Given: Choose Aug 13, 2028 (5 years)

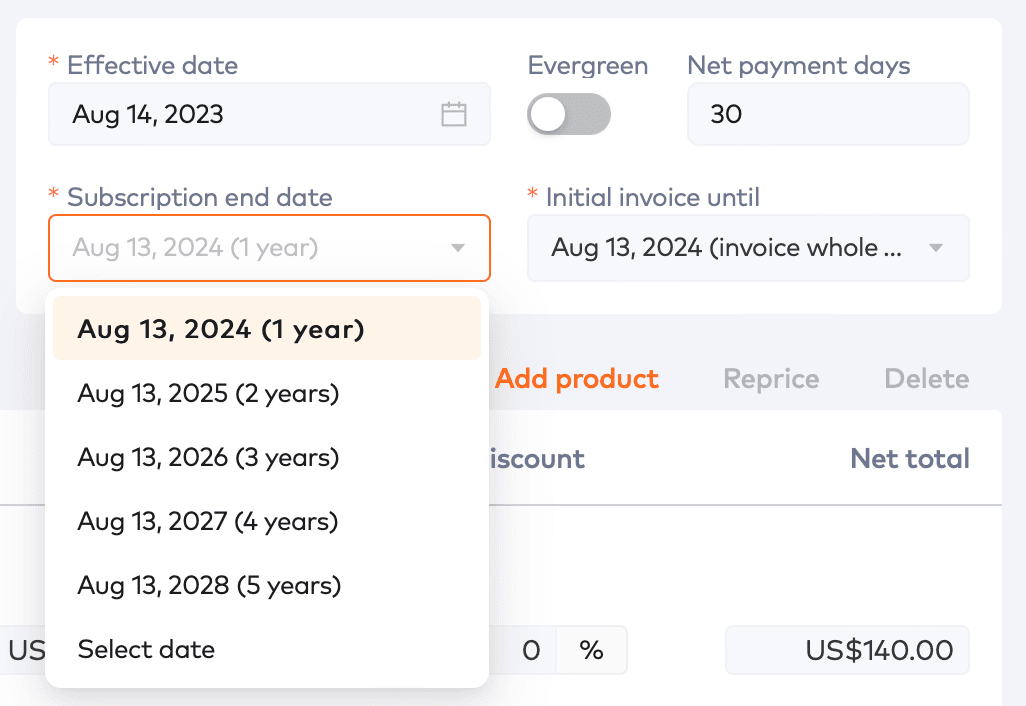Looking at the screenshot, I should click(267, 586).
